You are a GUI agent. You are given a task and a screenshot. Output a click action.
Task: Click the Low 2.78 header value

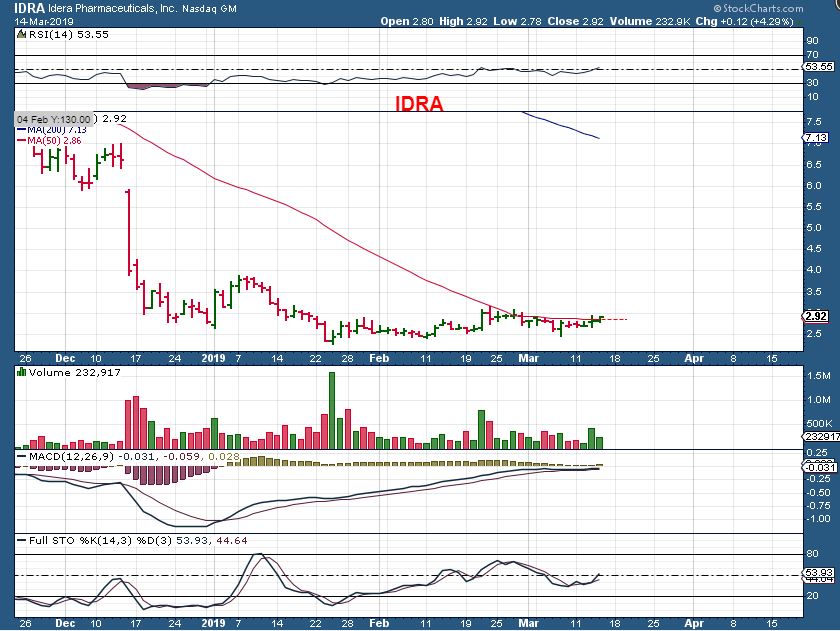click(518, 21)
